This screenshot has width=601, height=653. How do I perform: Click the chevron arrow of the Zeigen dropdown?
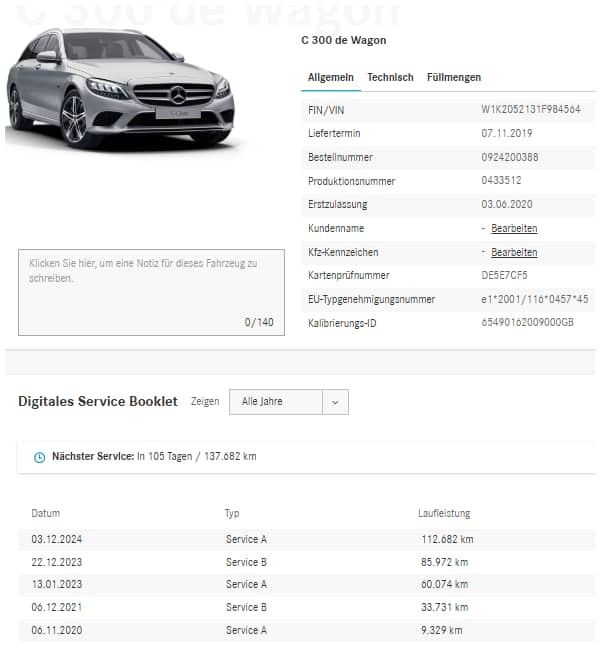335,402
